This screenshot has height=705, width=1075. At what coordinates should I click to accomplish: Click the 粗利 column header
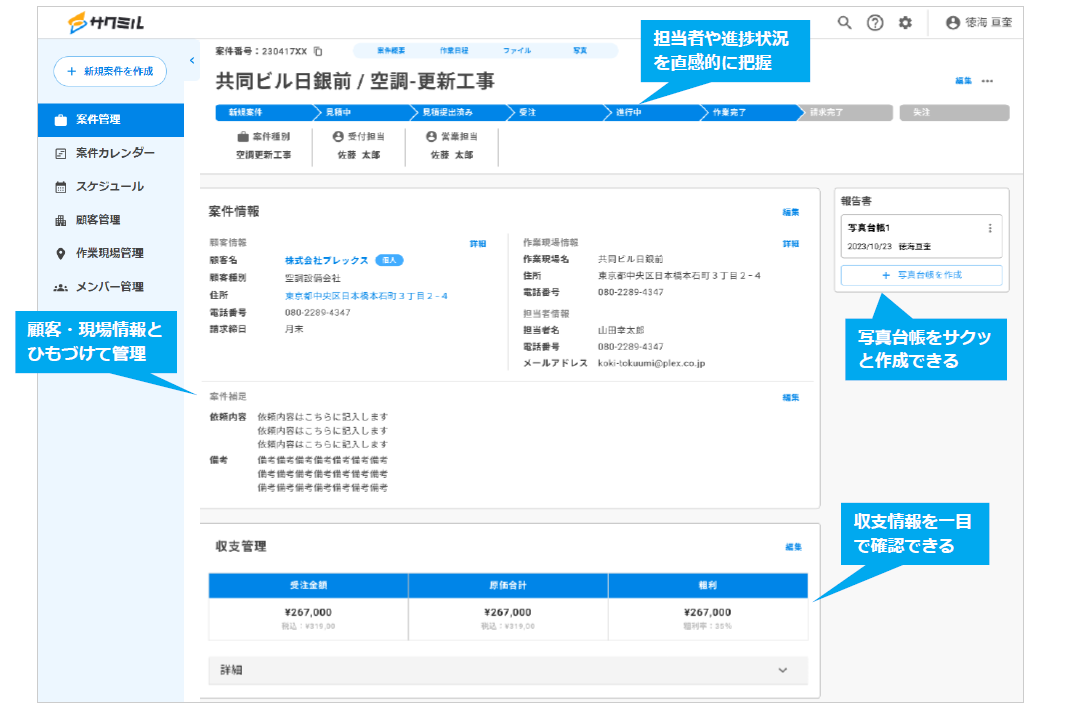click(708, 586)
